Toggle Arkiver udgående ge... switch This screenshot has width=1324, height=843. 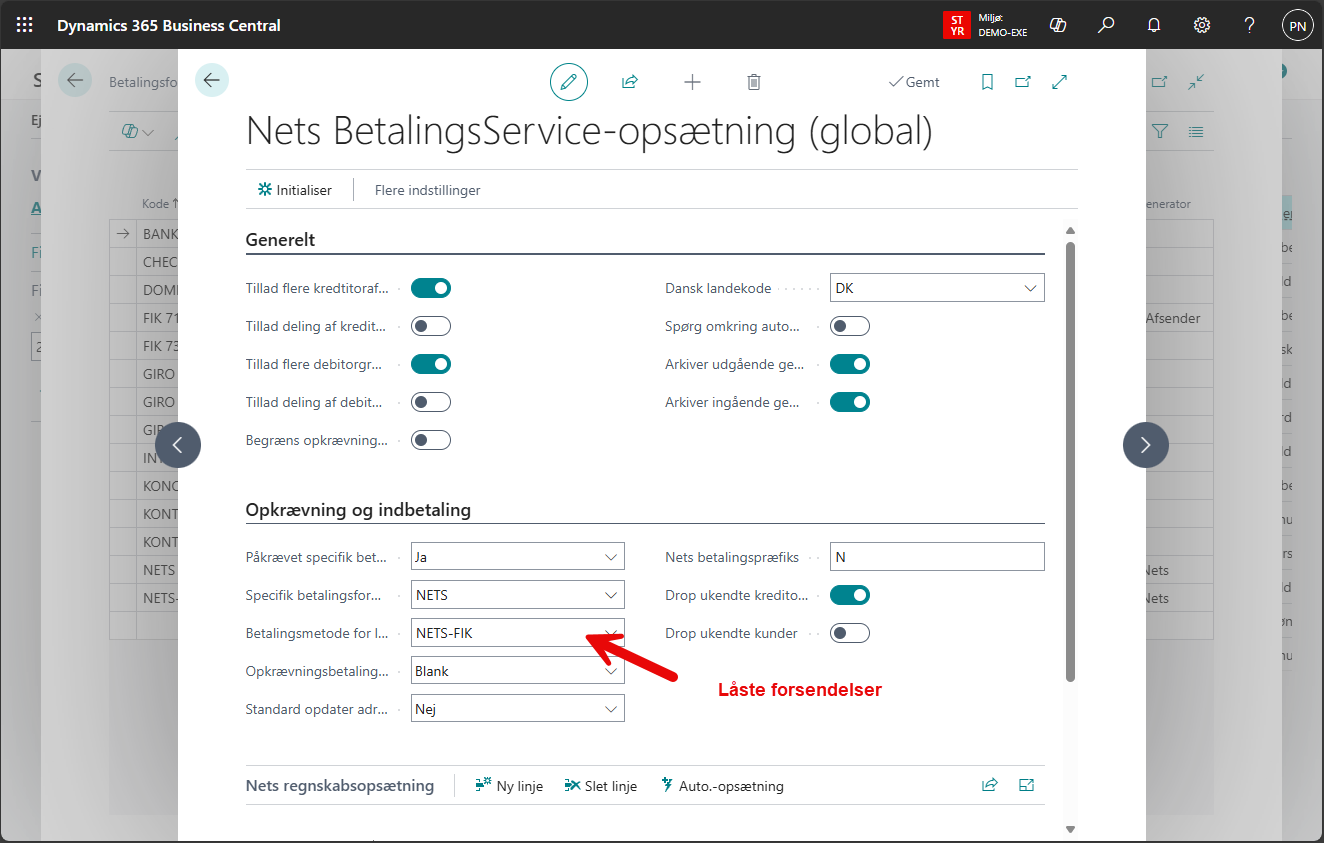(850, 364)
